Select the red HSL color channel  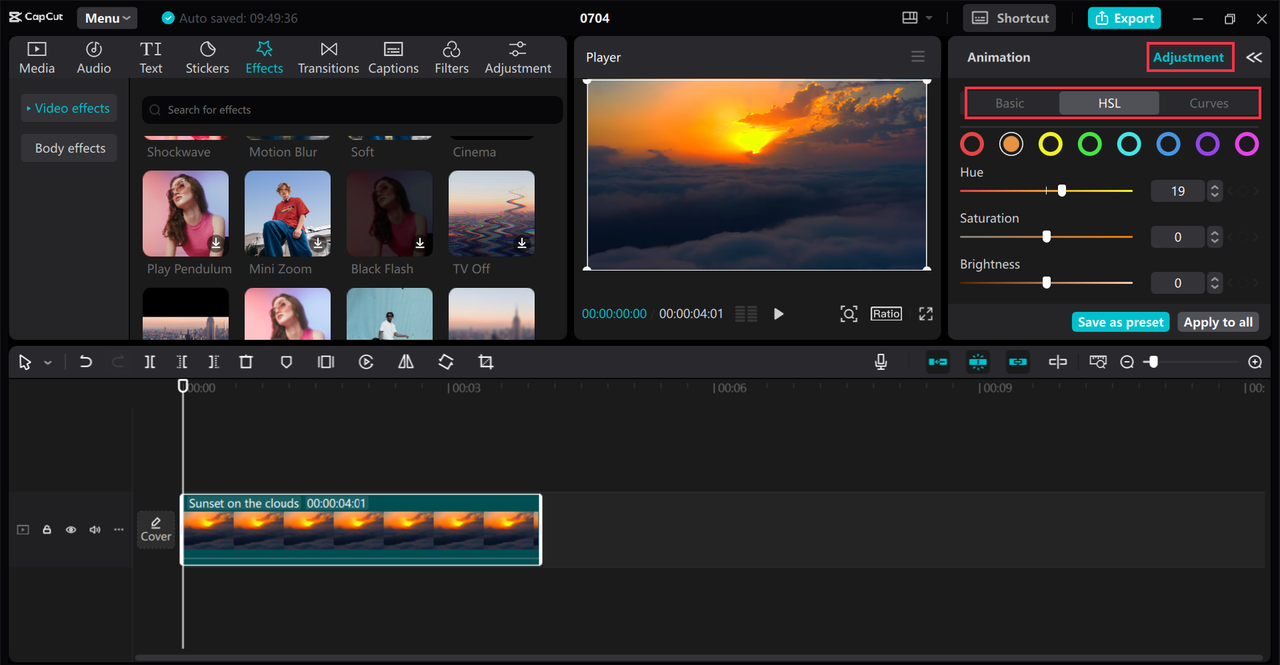(x=972, y=144)
